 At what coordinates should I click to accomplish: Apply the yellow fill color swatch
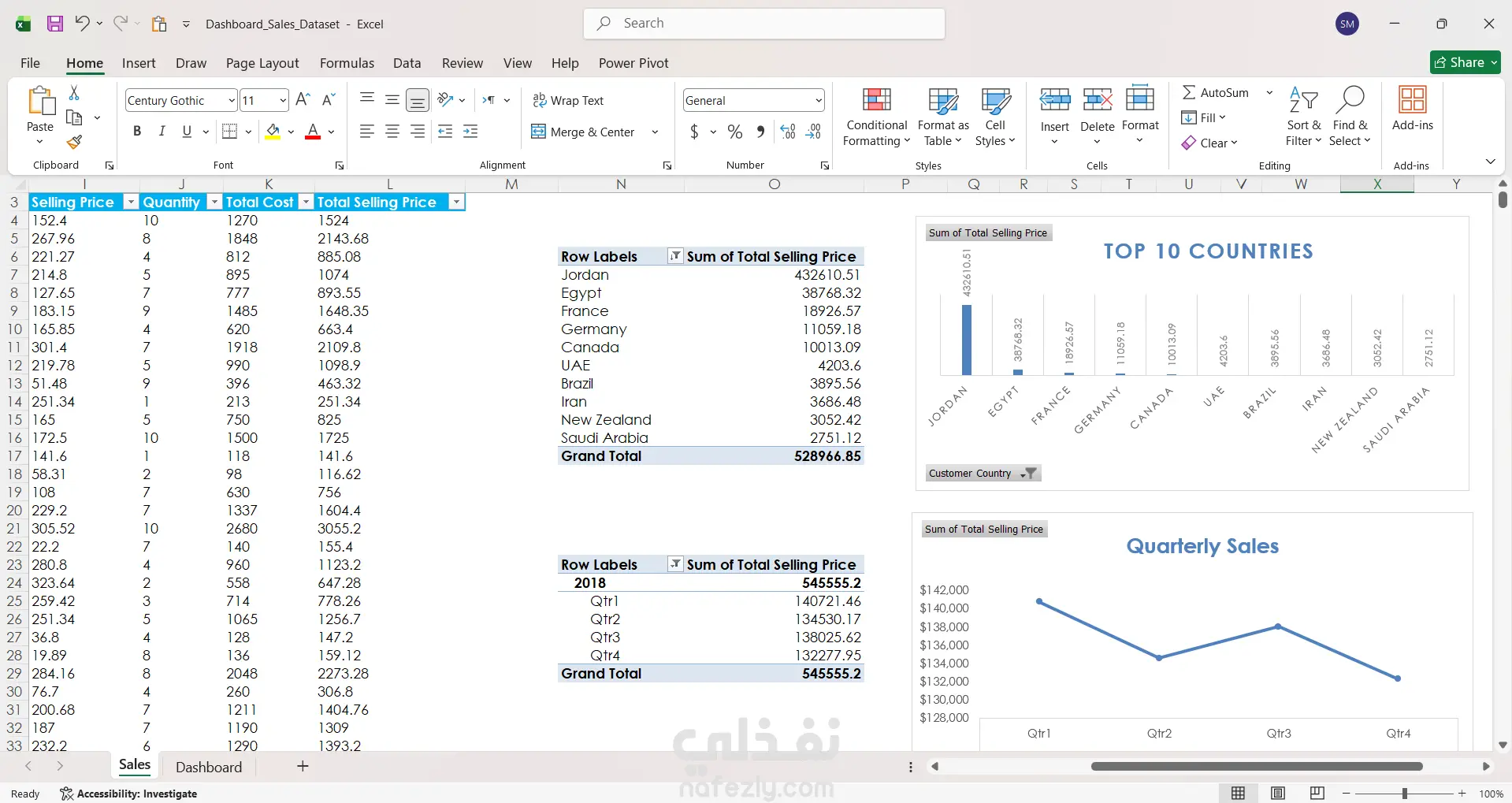coord(273,132)
